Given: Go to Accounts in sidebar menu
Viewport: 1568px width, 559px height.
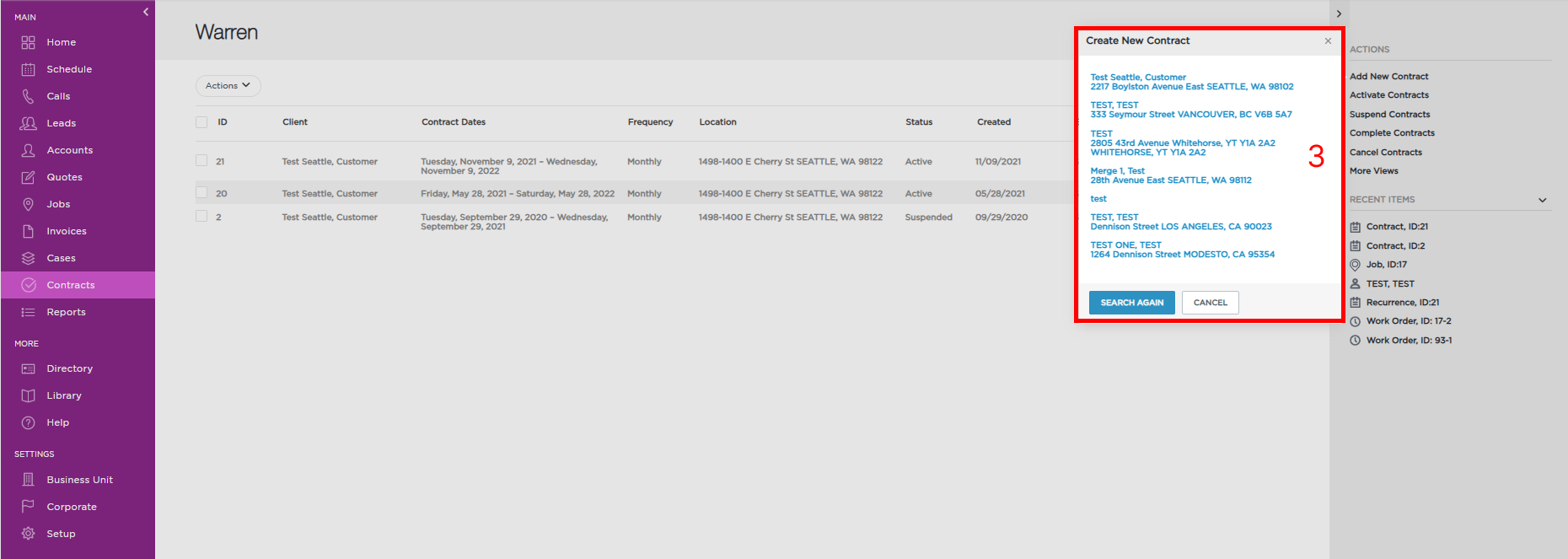Looking at the screenshot, I should pos(70,150).
